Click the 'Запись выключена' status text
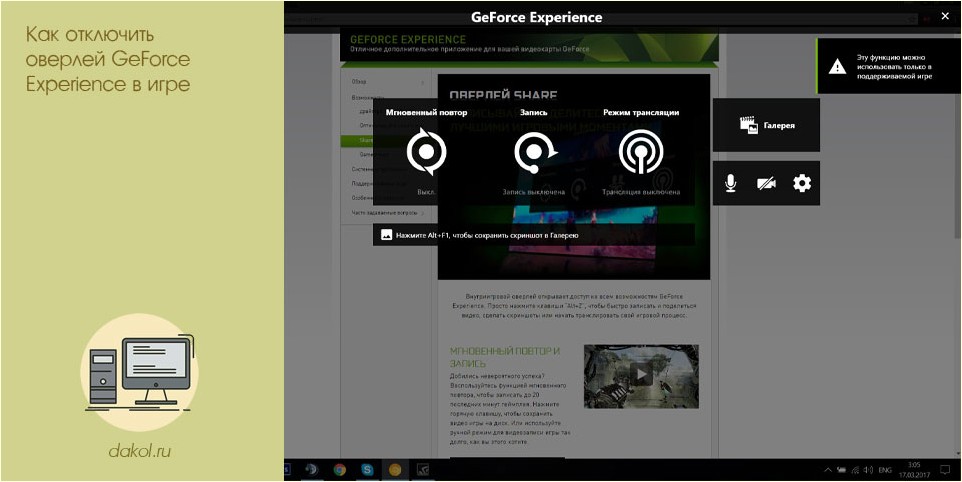The height and width of the screenshot is (482, 962). pyautogui.click(x=534, y=192)
